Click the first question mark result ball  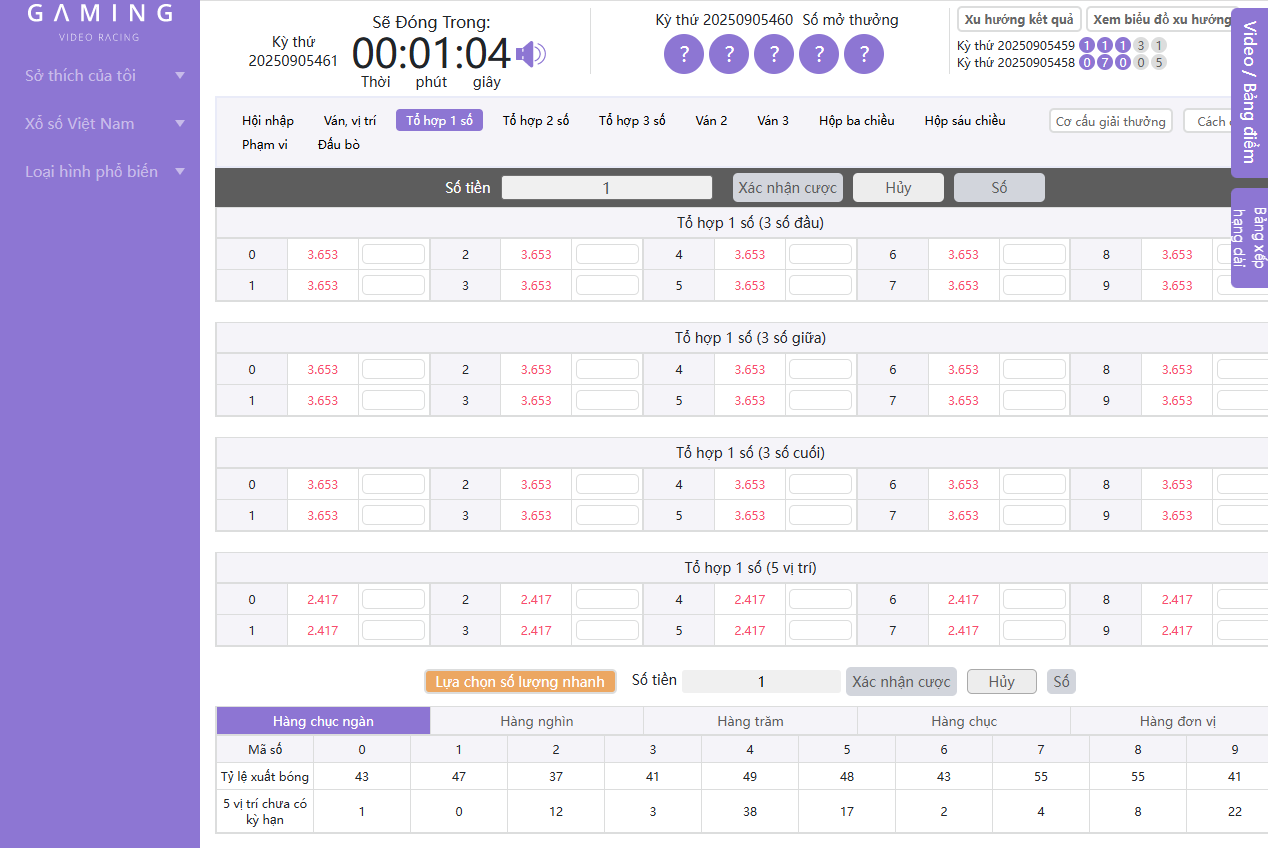tap(684, 54)
